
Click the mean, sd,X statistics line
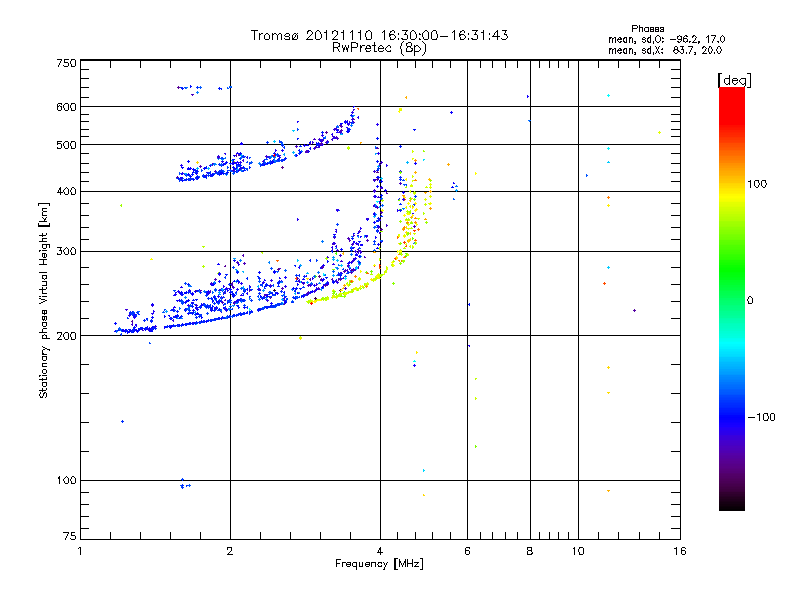tap(665, 50)
